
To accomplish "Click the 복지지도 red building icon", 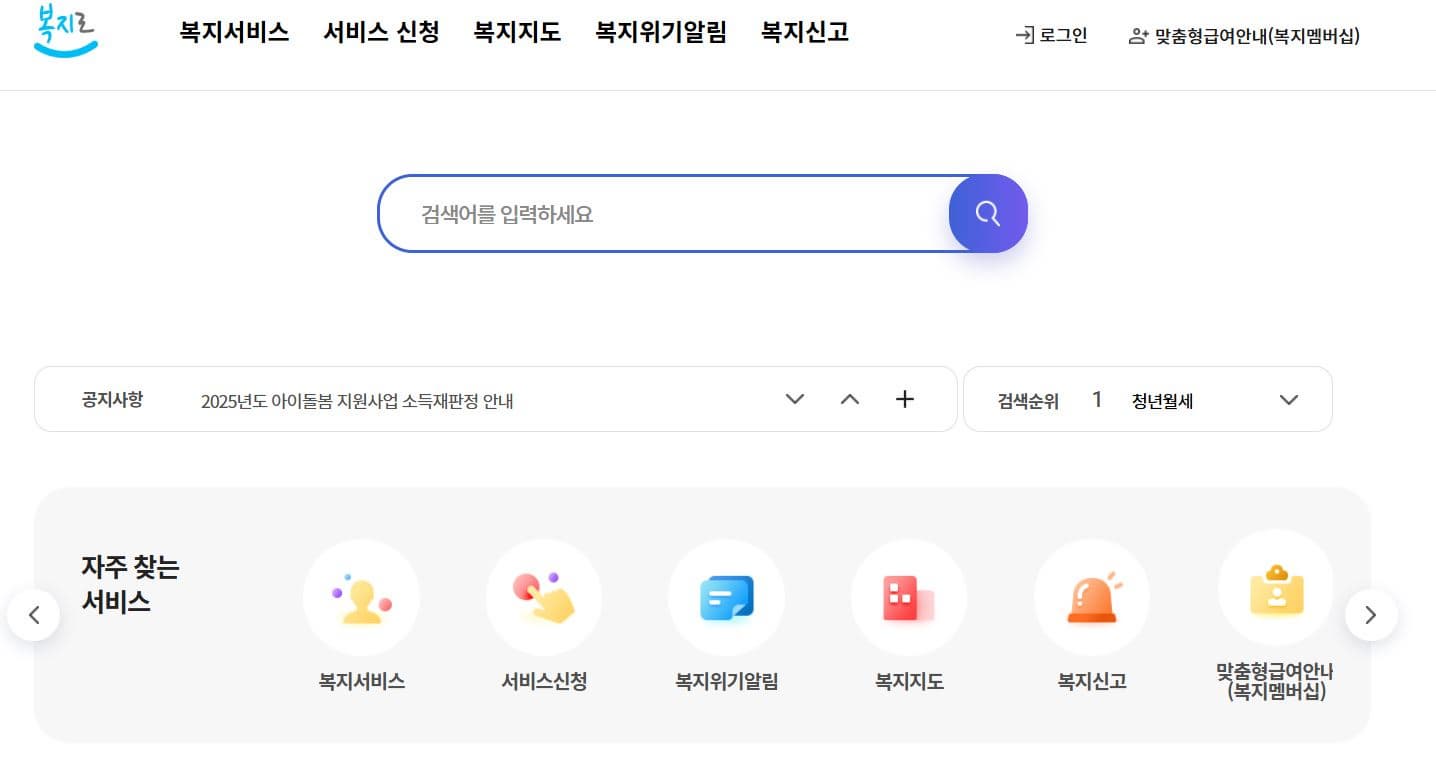I will click(909, 597).
